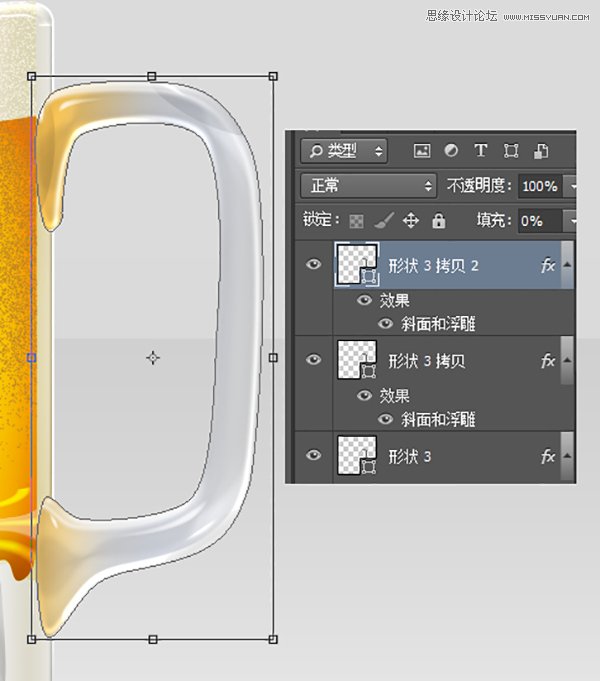Image resolution: width=600 pixels, height=681 pixels.
Task: Click the top-right transform handle
Action: (273, 76)
